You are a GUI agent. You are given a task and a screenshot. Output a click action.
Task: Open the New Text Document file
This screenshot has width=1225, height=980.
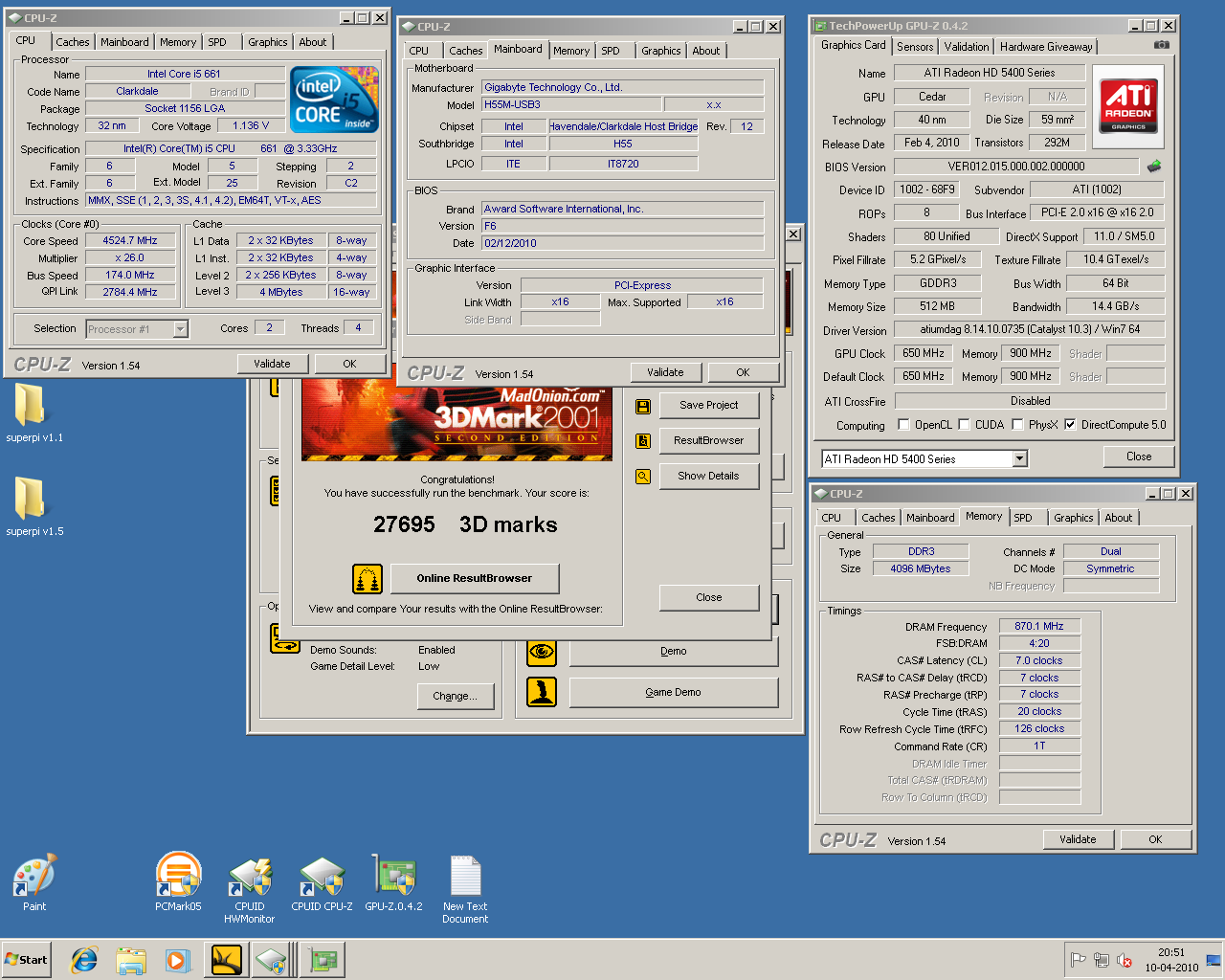465,876
